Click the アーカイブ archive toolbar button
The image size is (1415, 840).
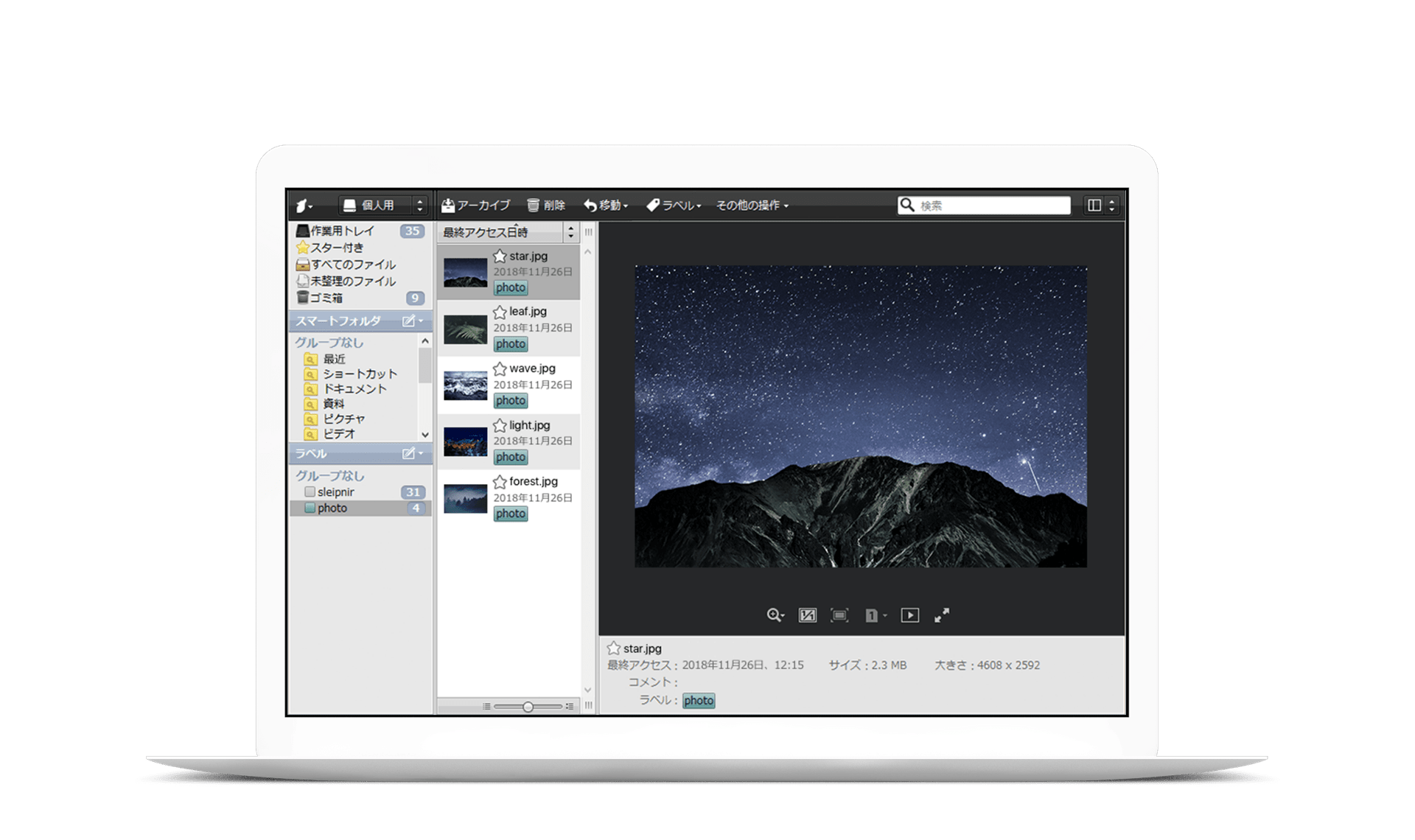click(x=475, y=206)
